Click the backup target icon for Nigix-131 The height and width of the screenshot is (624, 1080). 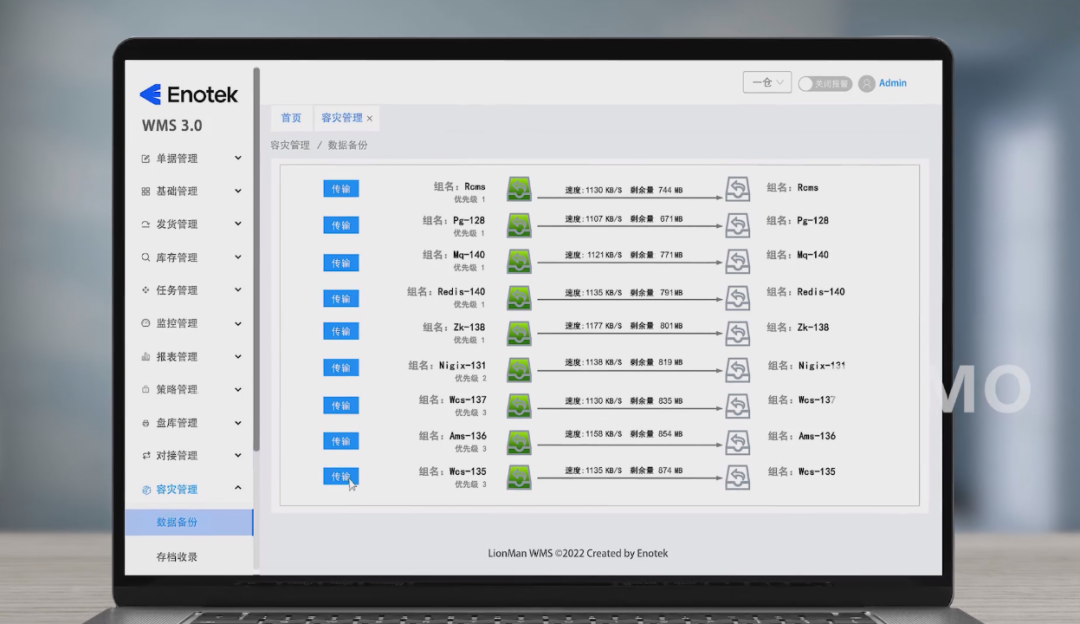pyautogui.click(x=737, y=370)
